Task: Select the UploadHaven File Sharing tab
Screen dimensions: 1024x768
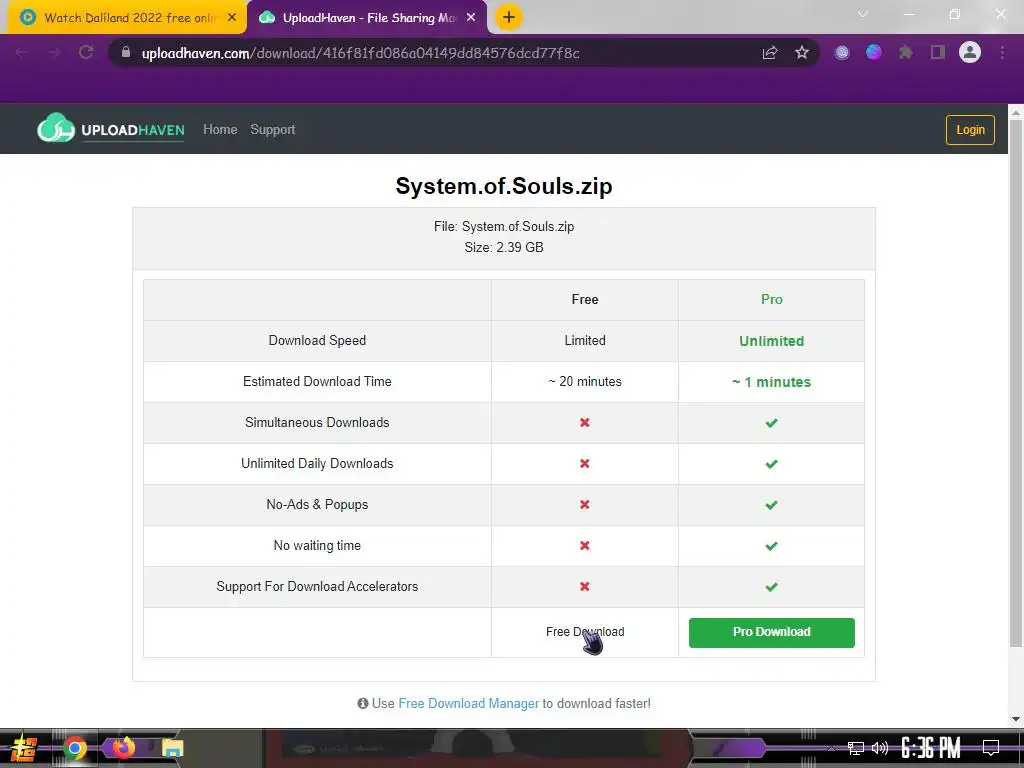Action: click(368, 18)
